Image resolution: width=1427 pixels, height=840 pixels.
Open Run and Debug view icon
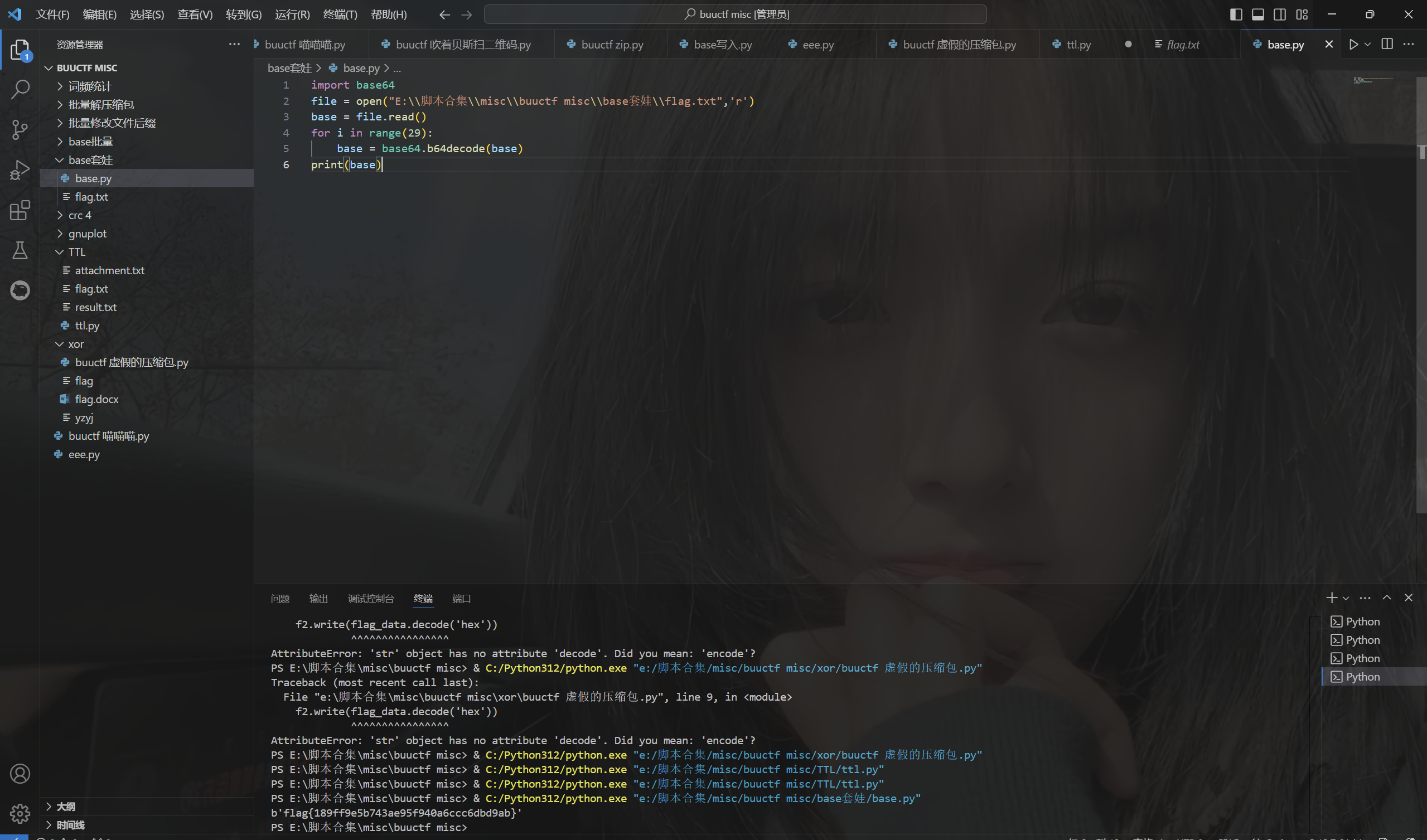click(20, 170)
